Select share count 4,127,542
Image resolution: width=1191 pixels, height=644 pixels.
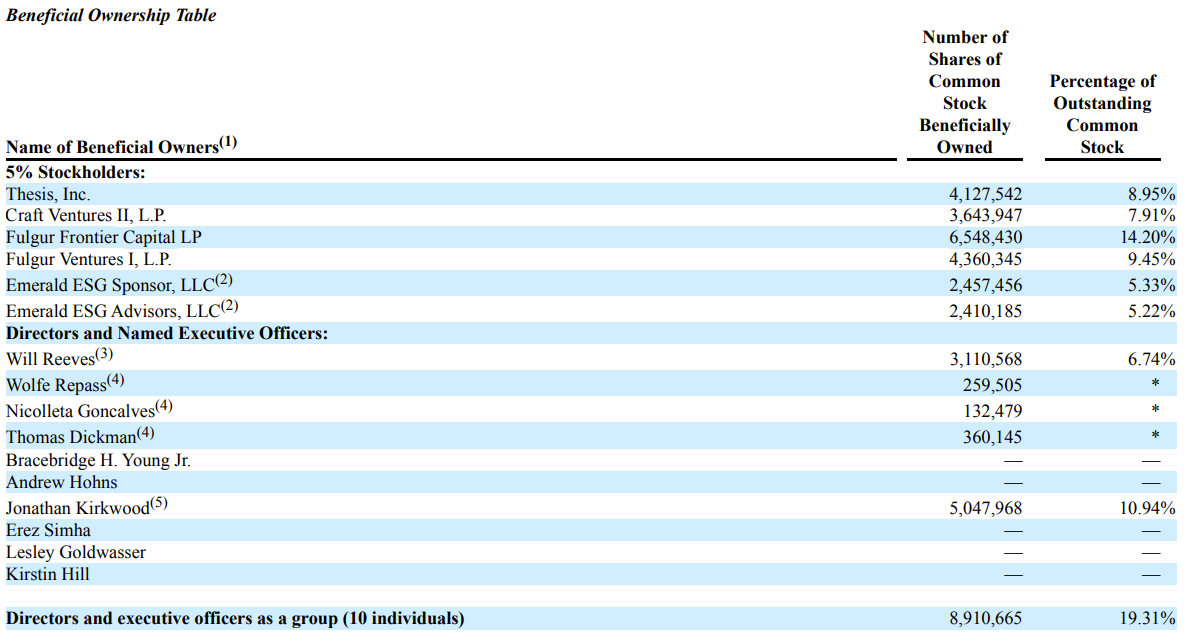pos(985,194)
